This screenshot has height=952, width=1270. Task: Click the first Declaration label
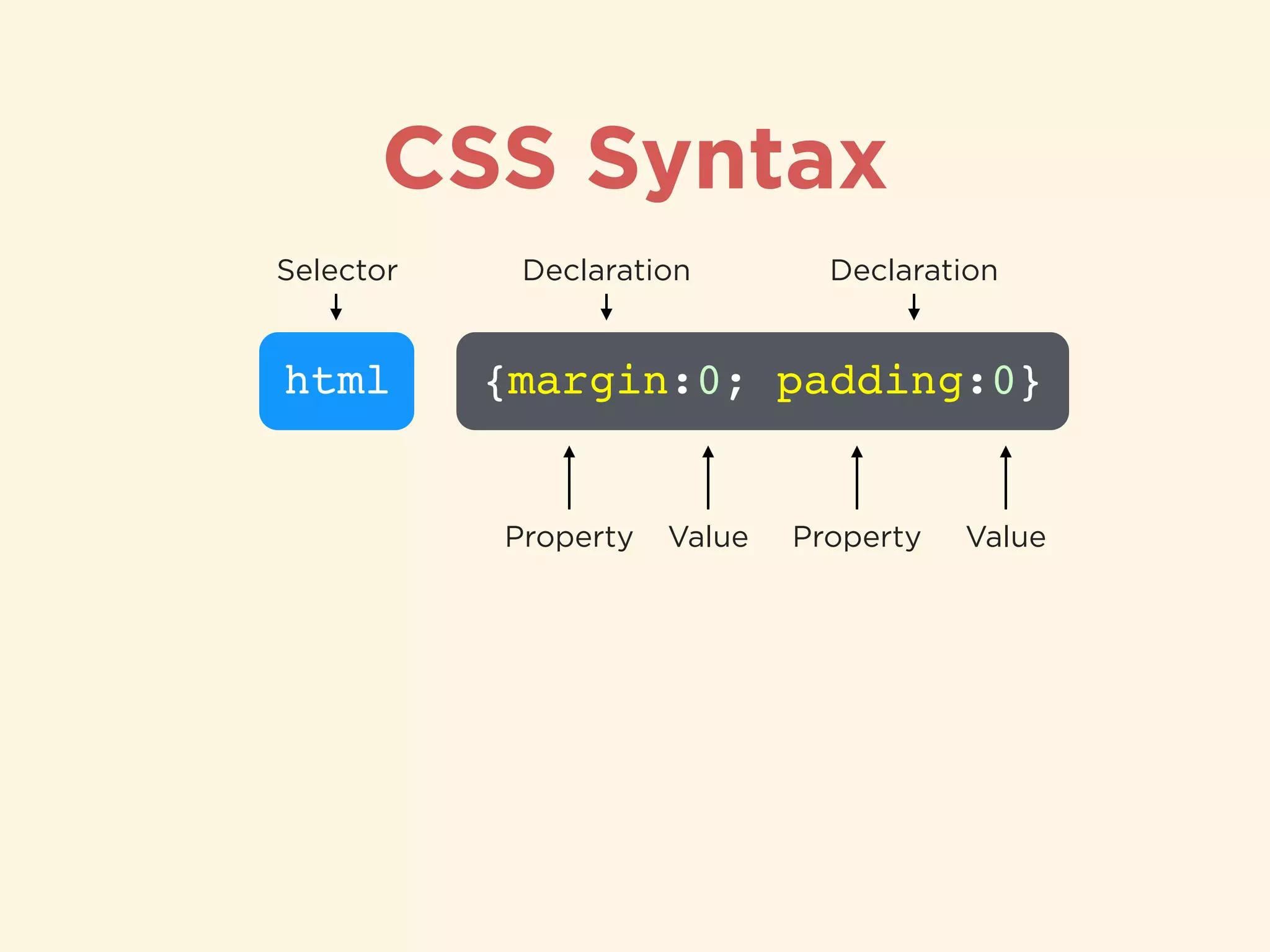coord(606,270)
